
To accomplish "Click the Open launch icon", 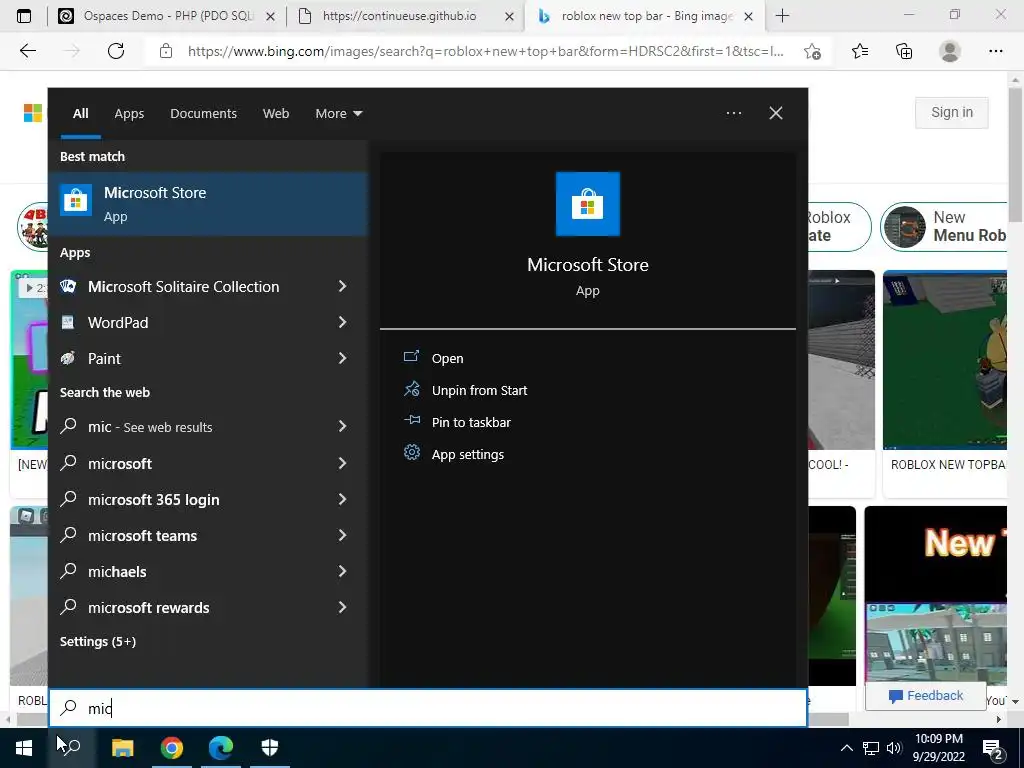I will pyautogui.click(x=411, y=357).
